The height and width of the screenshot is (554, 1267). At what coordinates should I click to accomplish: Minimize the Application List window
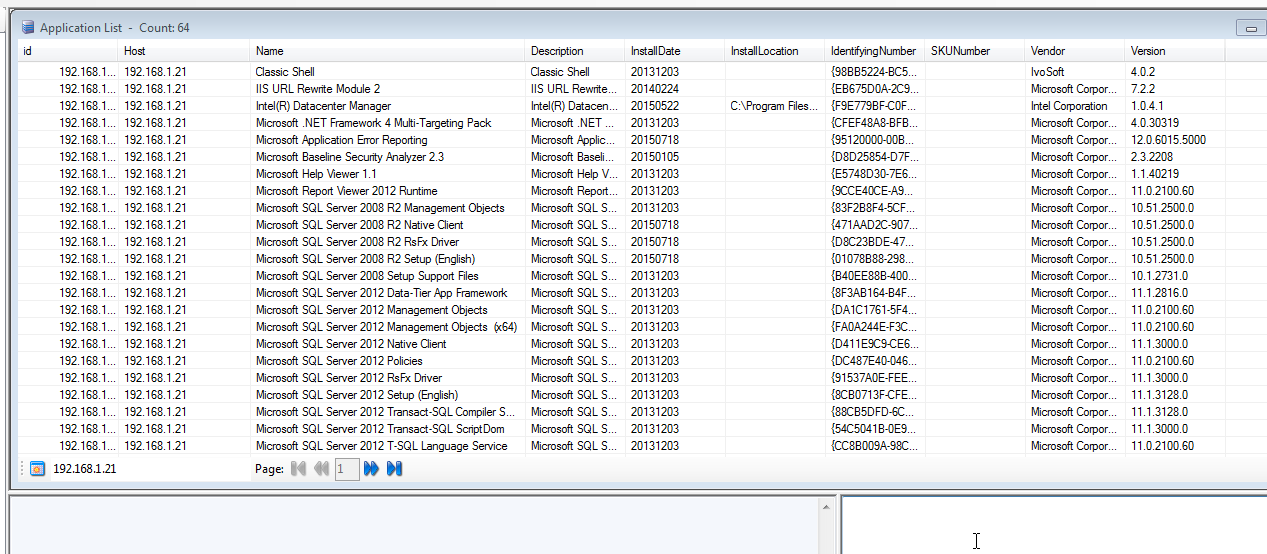(1250, 29)
